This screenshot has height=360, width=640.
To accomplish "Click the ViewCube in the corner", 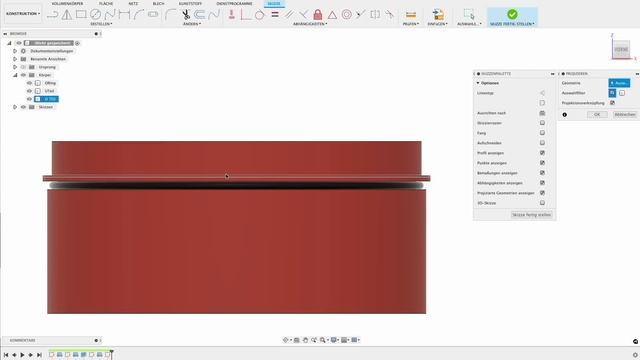I will tap(621, 49).
